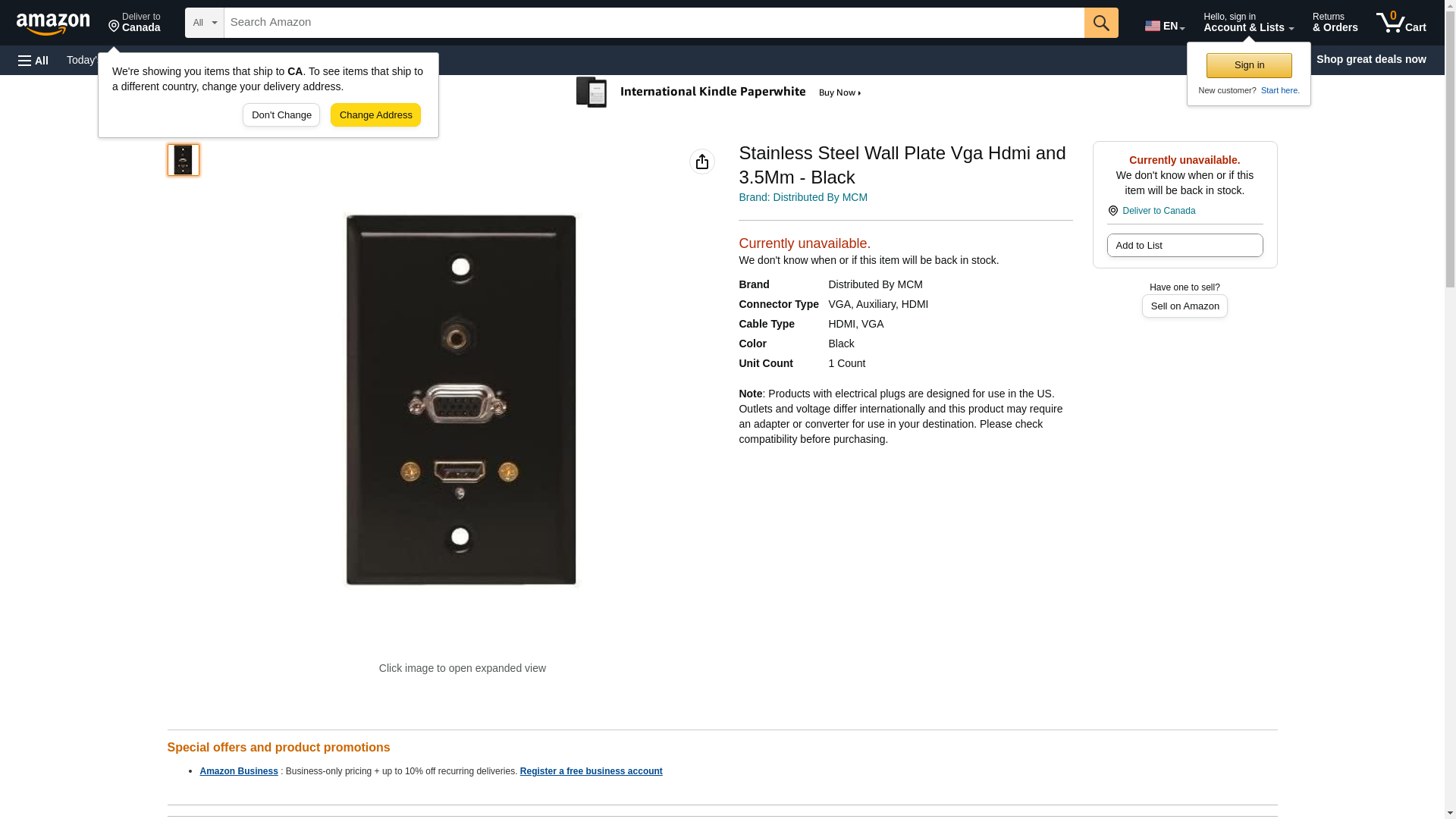Expand Account & Lists menu
Screen dimensions: 1456x819
click(1248, 23)
